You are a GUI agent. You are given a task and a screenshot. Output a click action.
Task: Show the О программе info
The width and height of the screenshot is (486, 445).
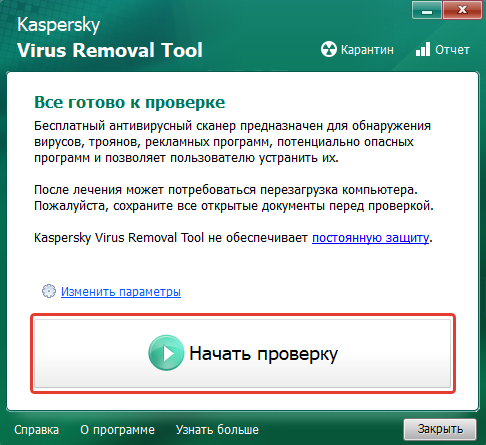pyautogui.click(x=117, y=430)
